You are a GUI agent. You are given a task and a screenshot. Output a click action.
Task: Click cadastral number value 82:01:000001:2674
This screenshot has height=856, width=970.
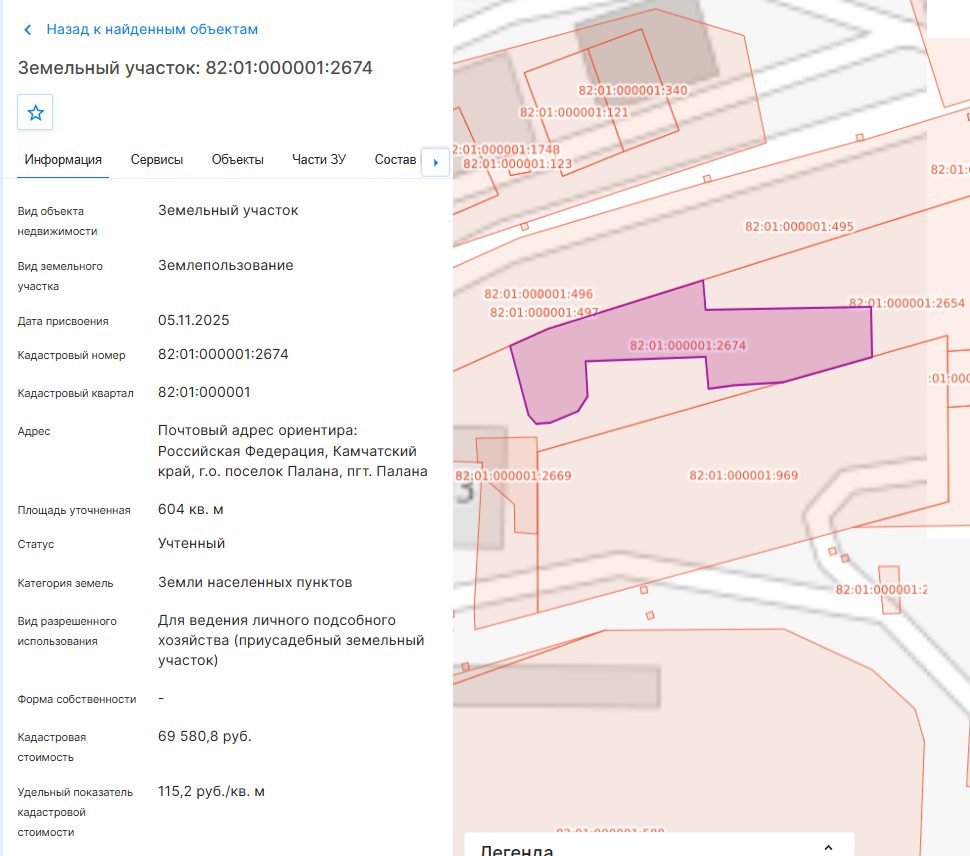coord(223,354)
